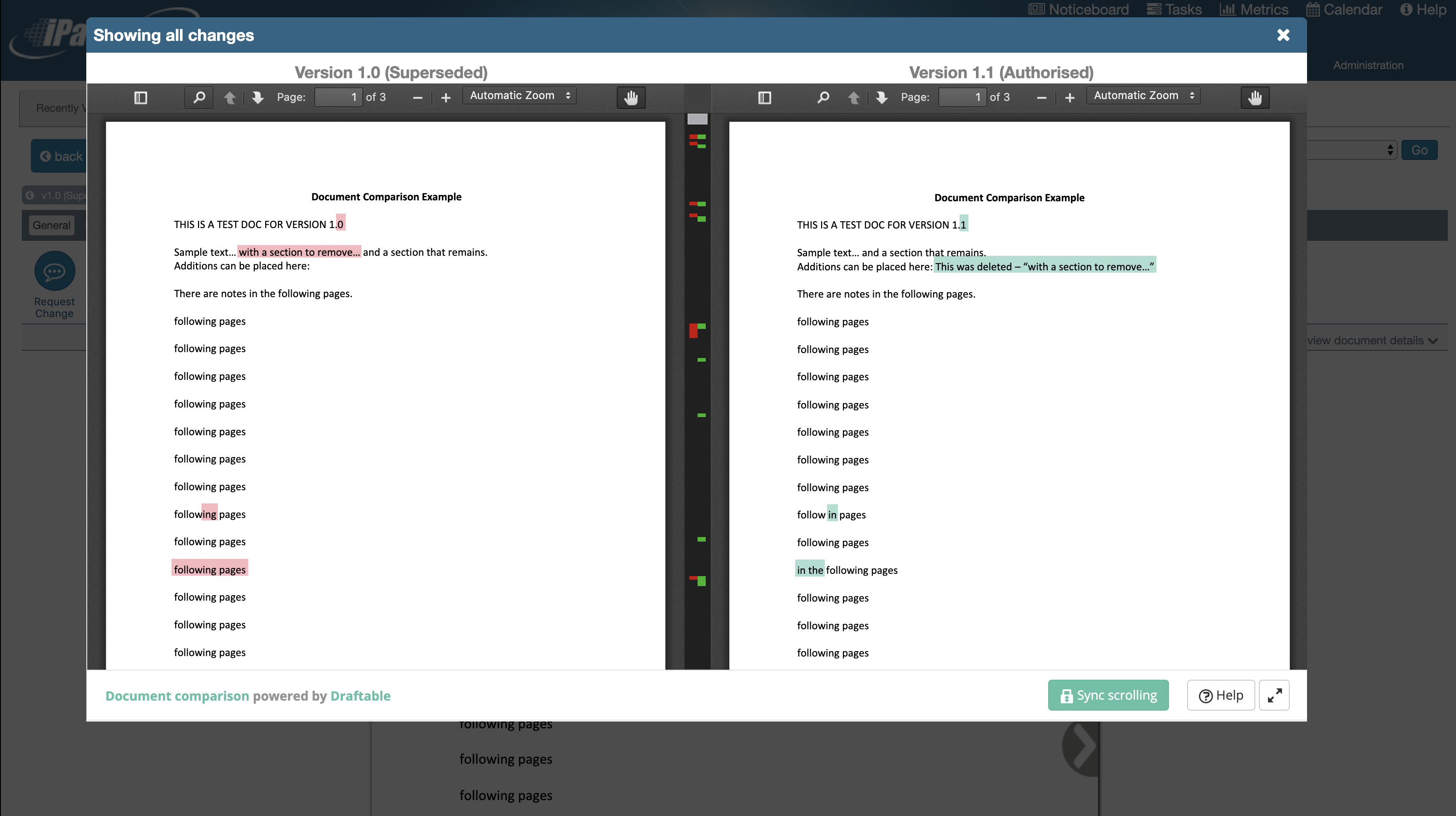Open find search in left viewer
Image resolution: width=1456 pixels, height=816 pixels.
199,97
